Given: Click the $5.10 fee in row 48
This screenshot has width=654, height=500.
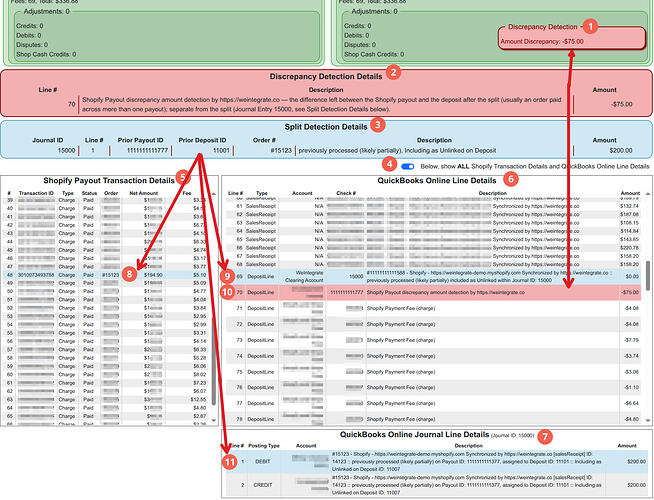Looking at the screenshot, I should click(x=199, y=275).
